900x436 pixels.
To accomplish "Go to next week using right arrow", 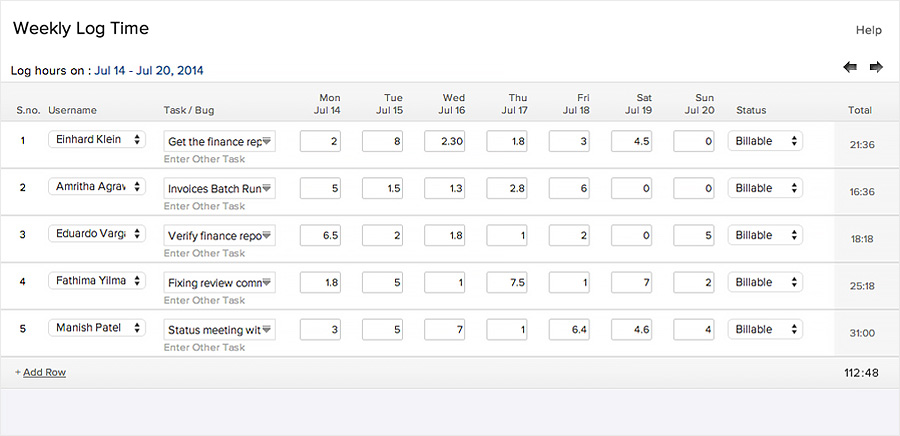I will tap(876, 67).
